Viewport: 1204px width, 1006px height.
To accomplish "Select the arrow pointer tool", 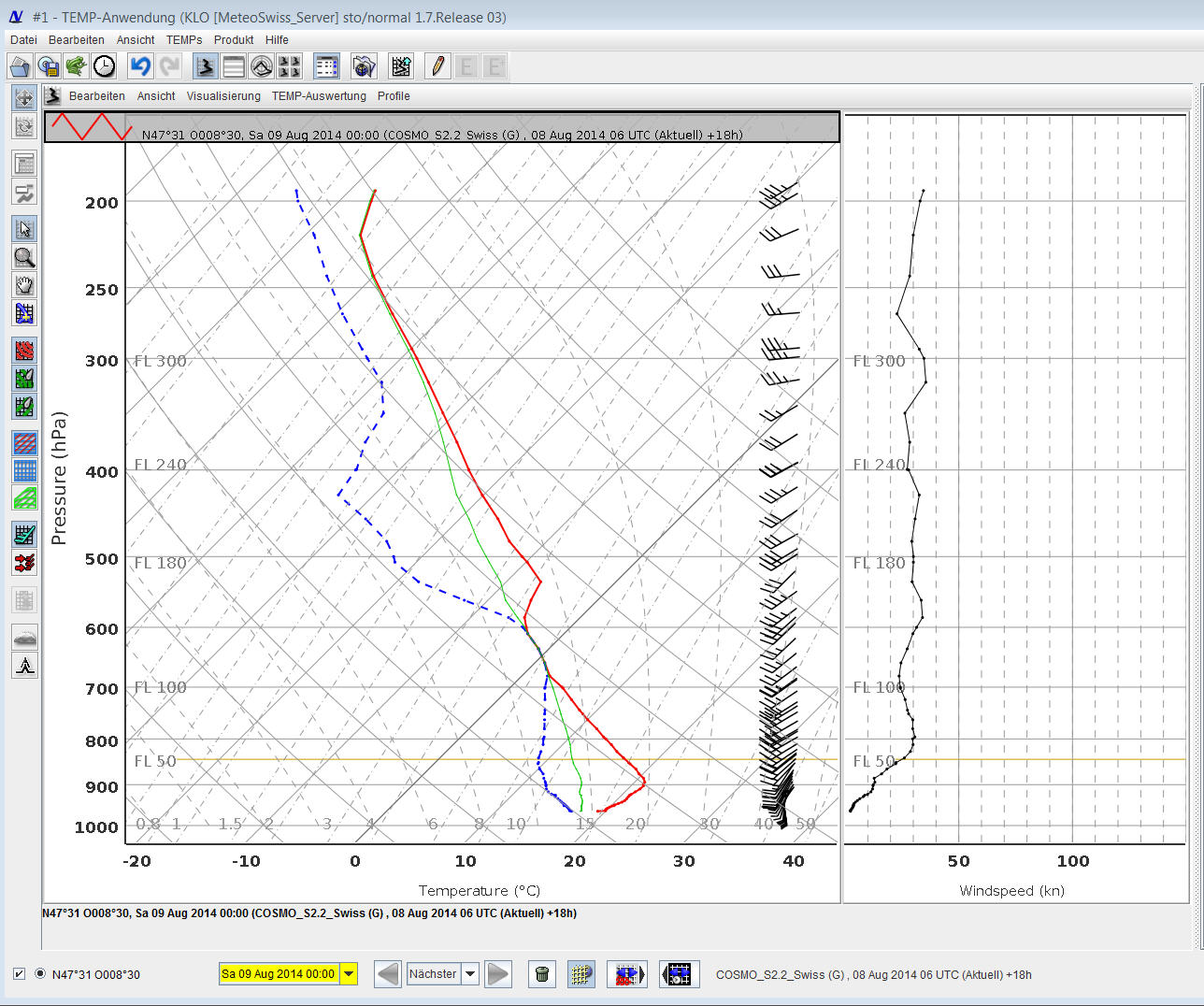I will coord(24,229).
